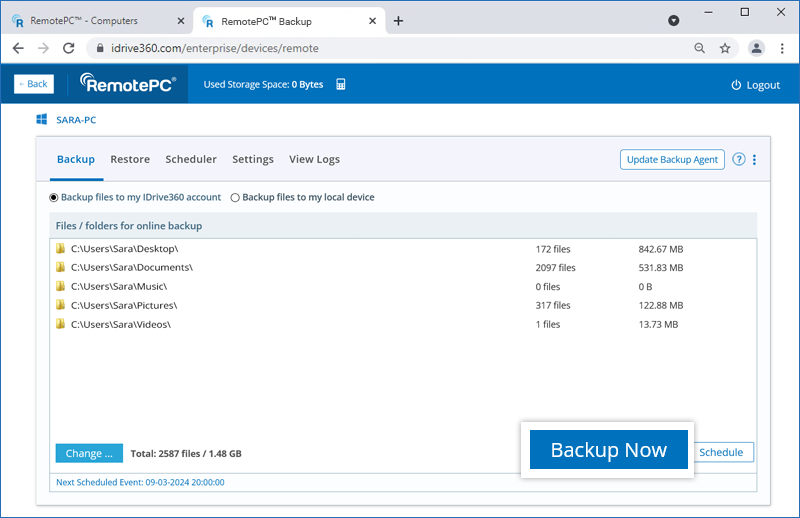The image size is (800, 518).
Task: Bookmark this page with star icon
Action: [x=725, y=47]
